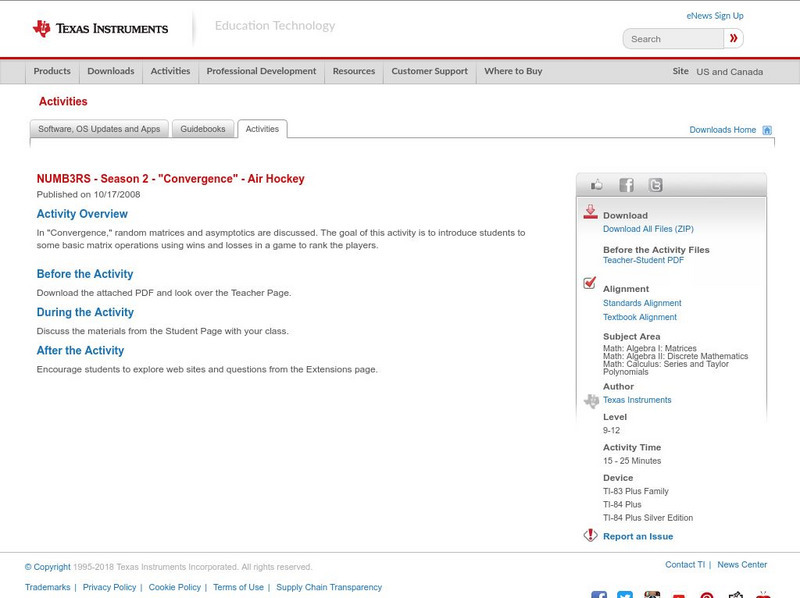
Task: Open the Resources menu
Action: tap(354, 71)
